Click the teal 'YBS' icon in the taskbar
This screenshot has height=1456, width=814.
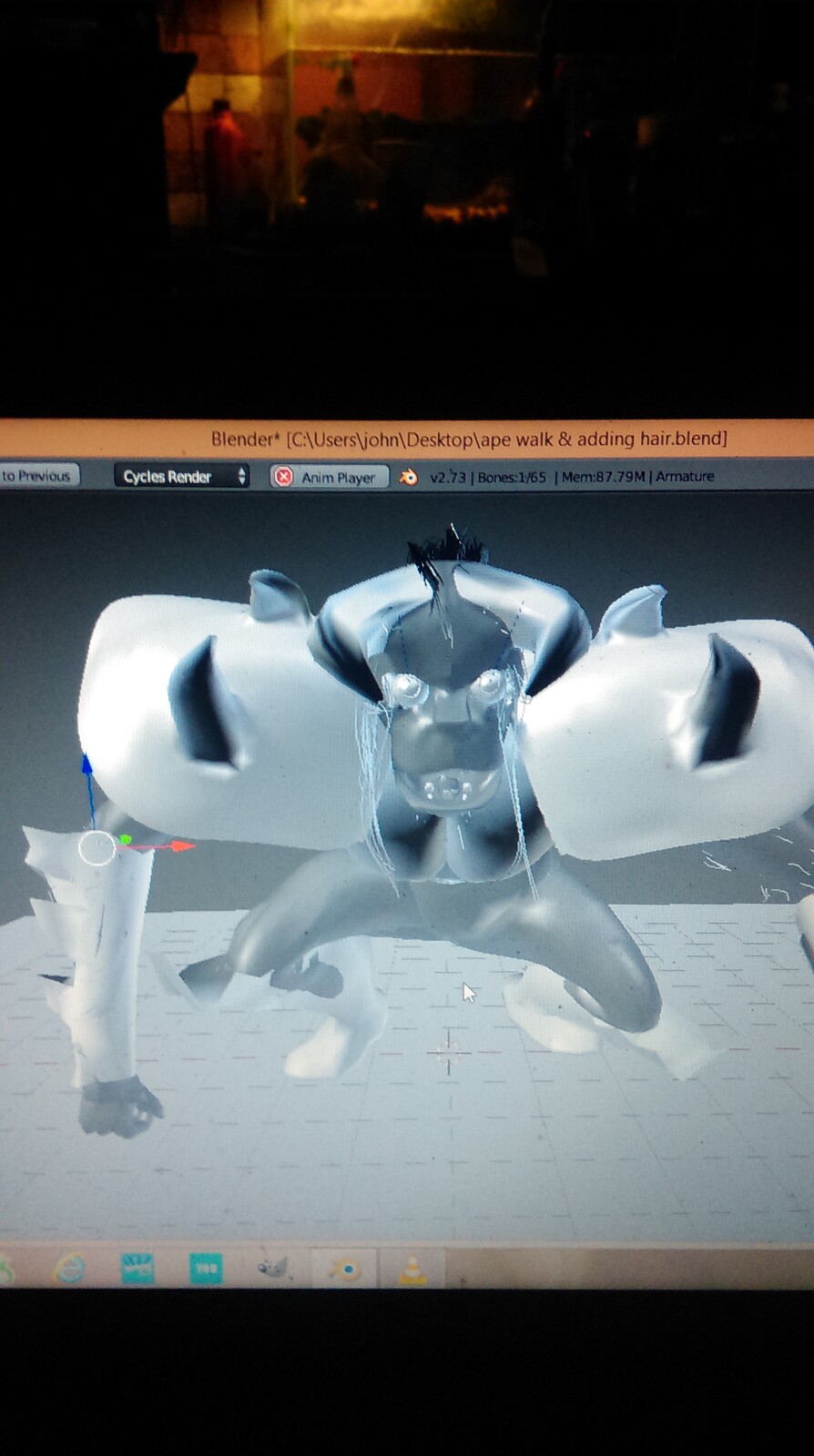207,1268
